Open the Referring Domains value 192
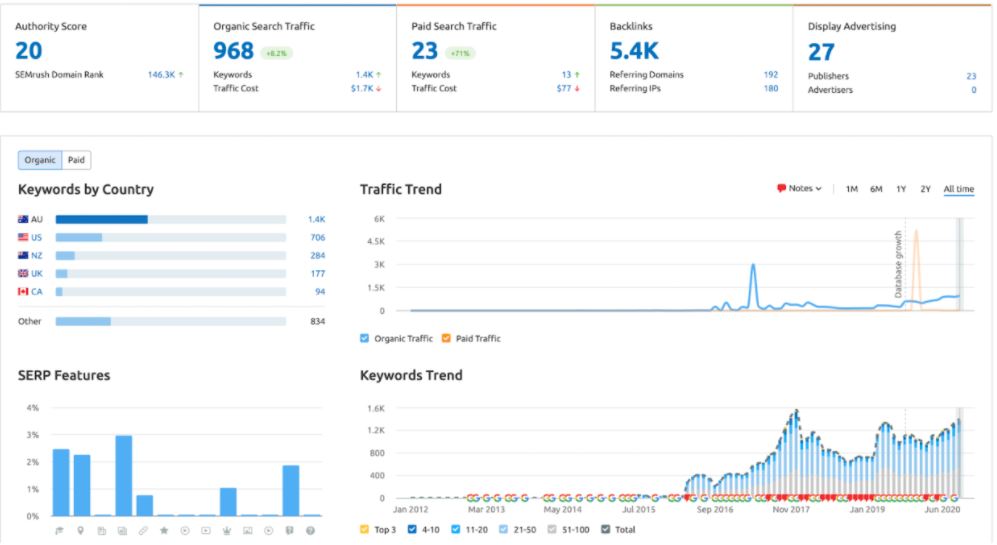997x545 pixels. point(770,74)
